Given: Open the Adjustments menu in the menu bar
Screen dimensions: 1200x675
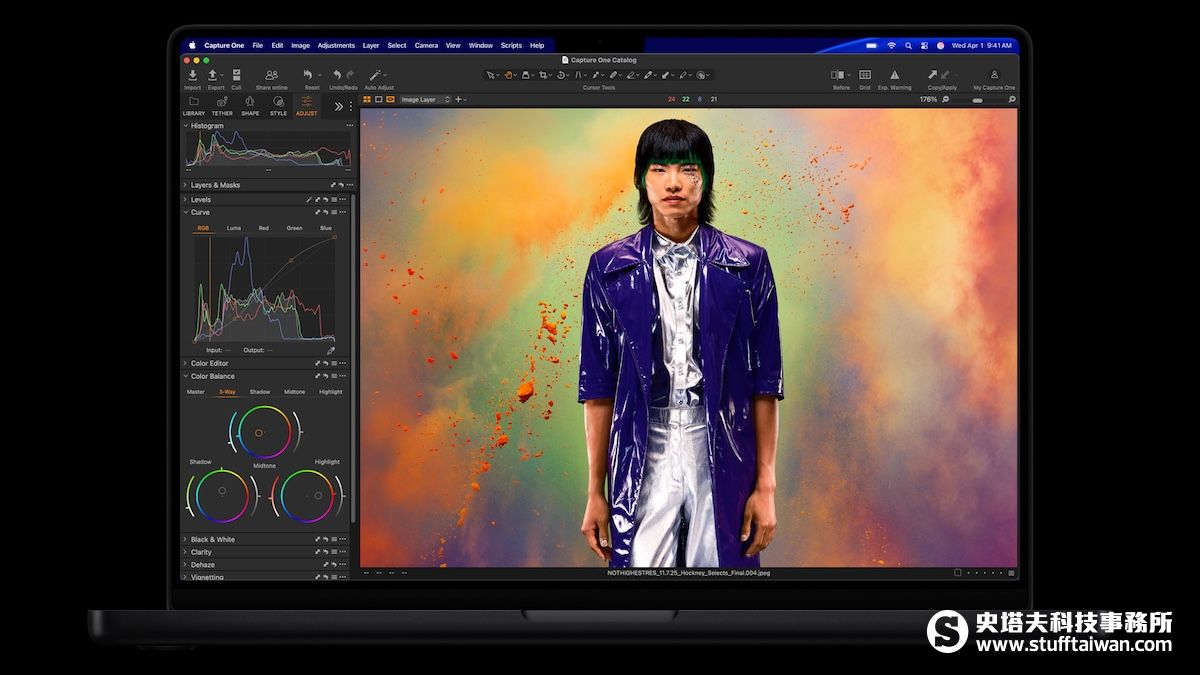Looking at the screenshot, I should (x=336, y=46).
